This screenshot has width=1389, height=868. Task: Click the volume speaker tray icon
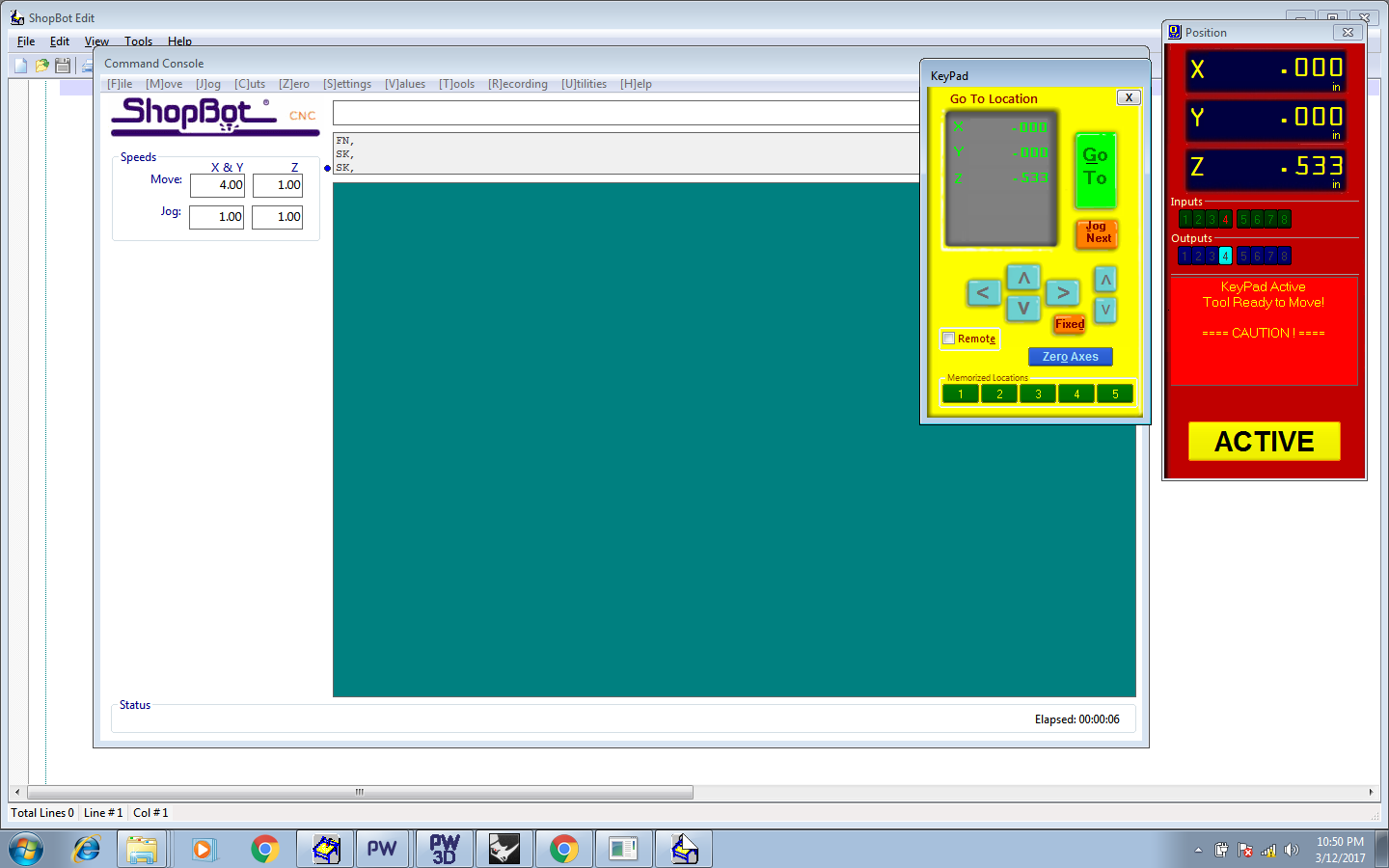click(1292, 850)
